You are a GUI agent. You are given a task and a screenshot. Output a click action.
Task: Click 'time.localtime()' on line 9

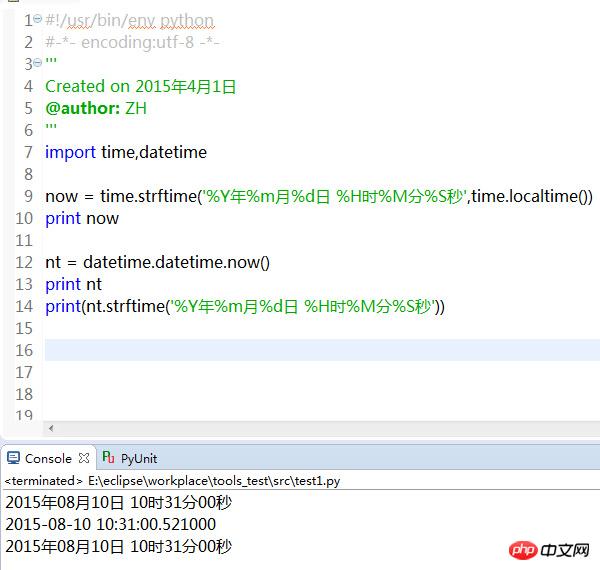point(532,196)
